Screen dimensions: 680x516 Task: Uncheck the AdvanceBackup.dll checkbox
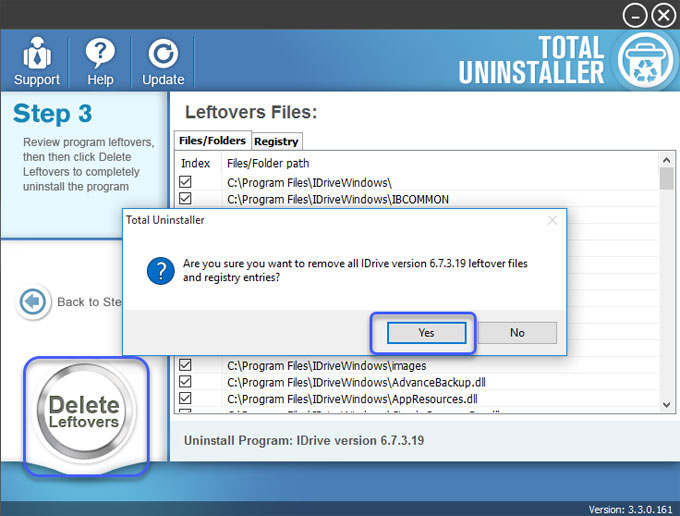pyautogui.click(x=185, y=381)
